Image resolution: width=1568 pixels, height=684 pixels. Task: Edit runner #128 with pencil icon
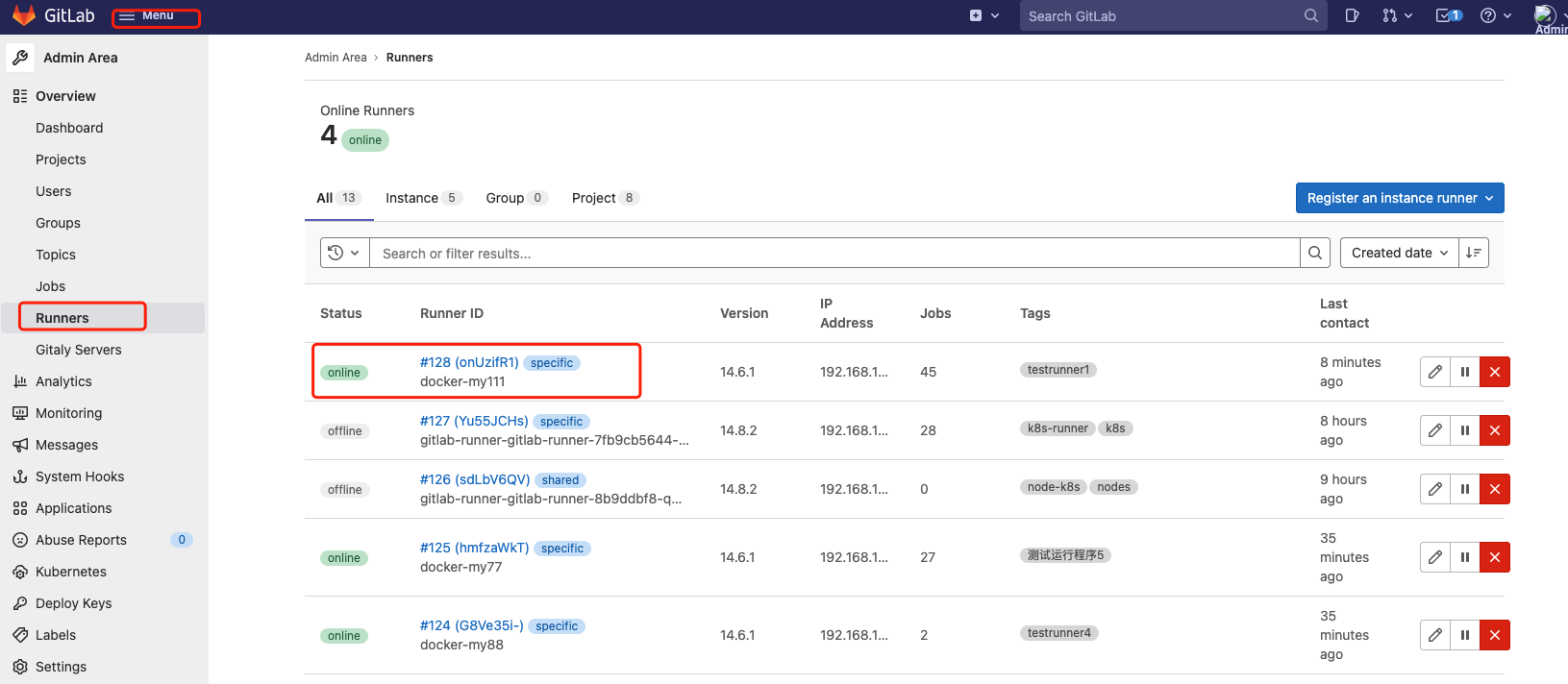[1435, 372]
